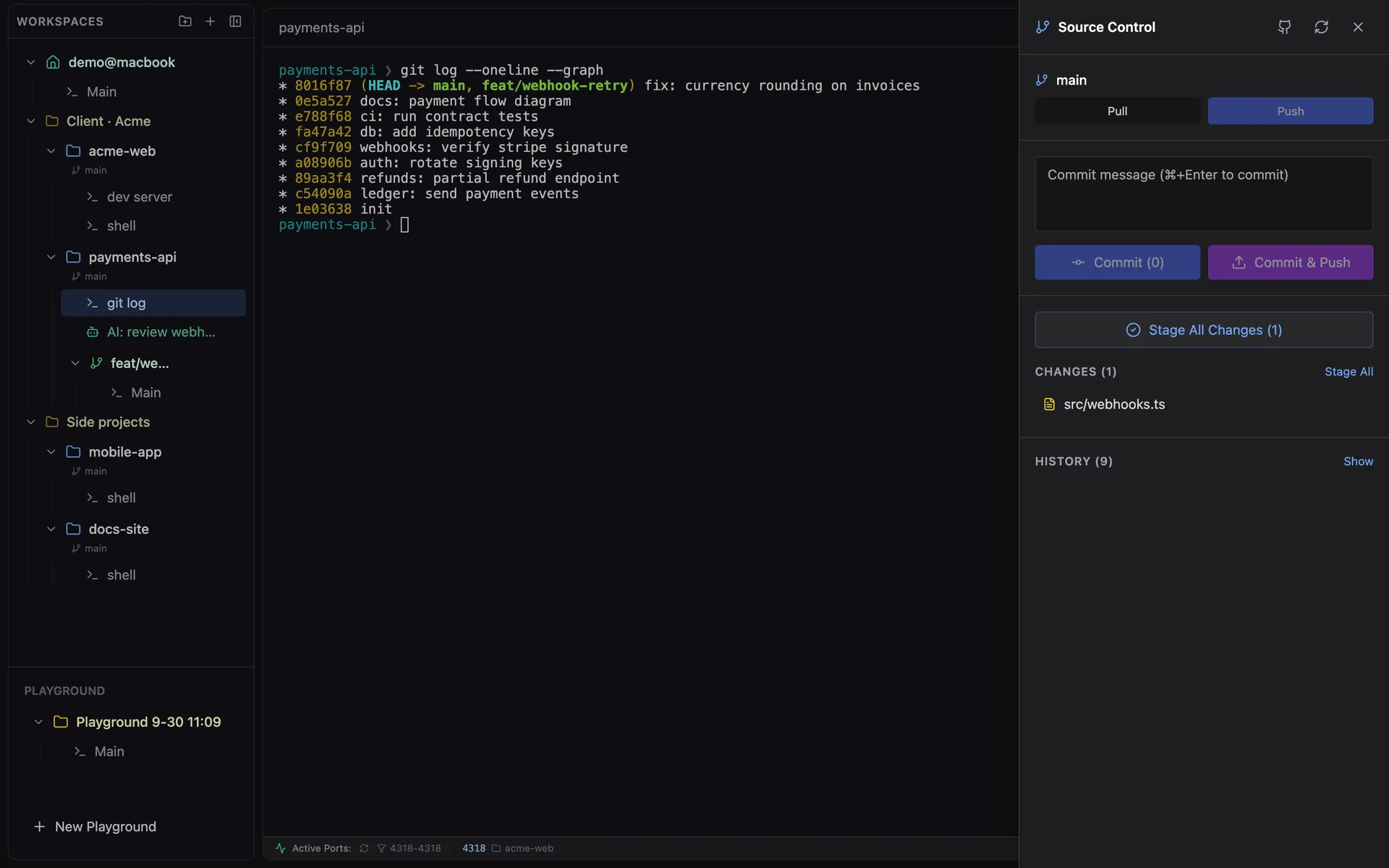The height and width of the screenshot is (868, 1389).
Task: Click the Side projects folder icon
Action: [52, 422]
